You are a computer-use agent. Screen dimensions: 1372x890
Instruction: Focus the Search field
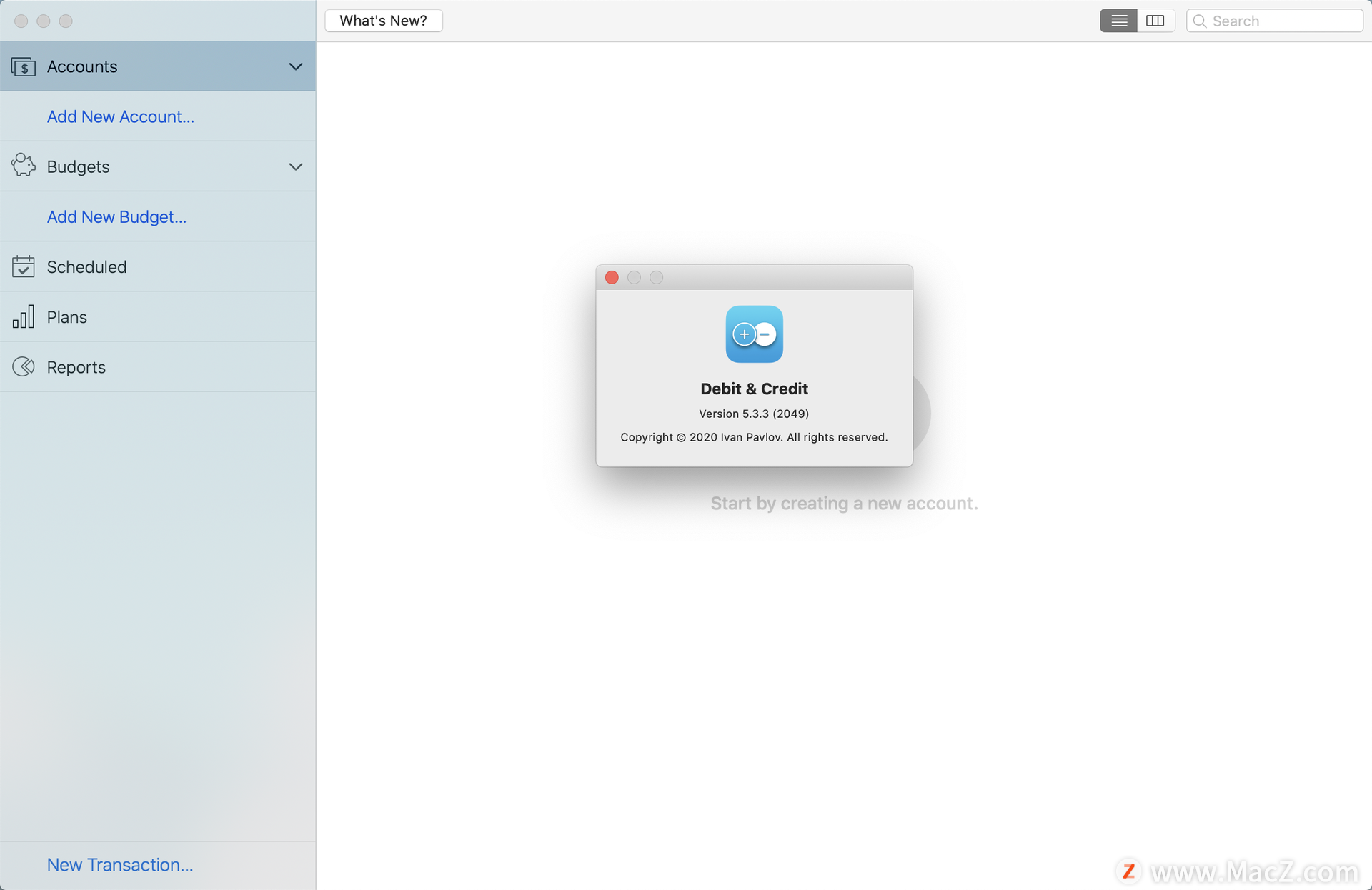click(x=1275, y=21)
